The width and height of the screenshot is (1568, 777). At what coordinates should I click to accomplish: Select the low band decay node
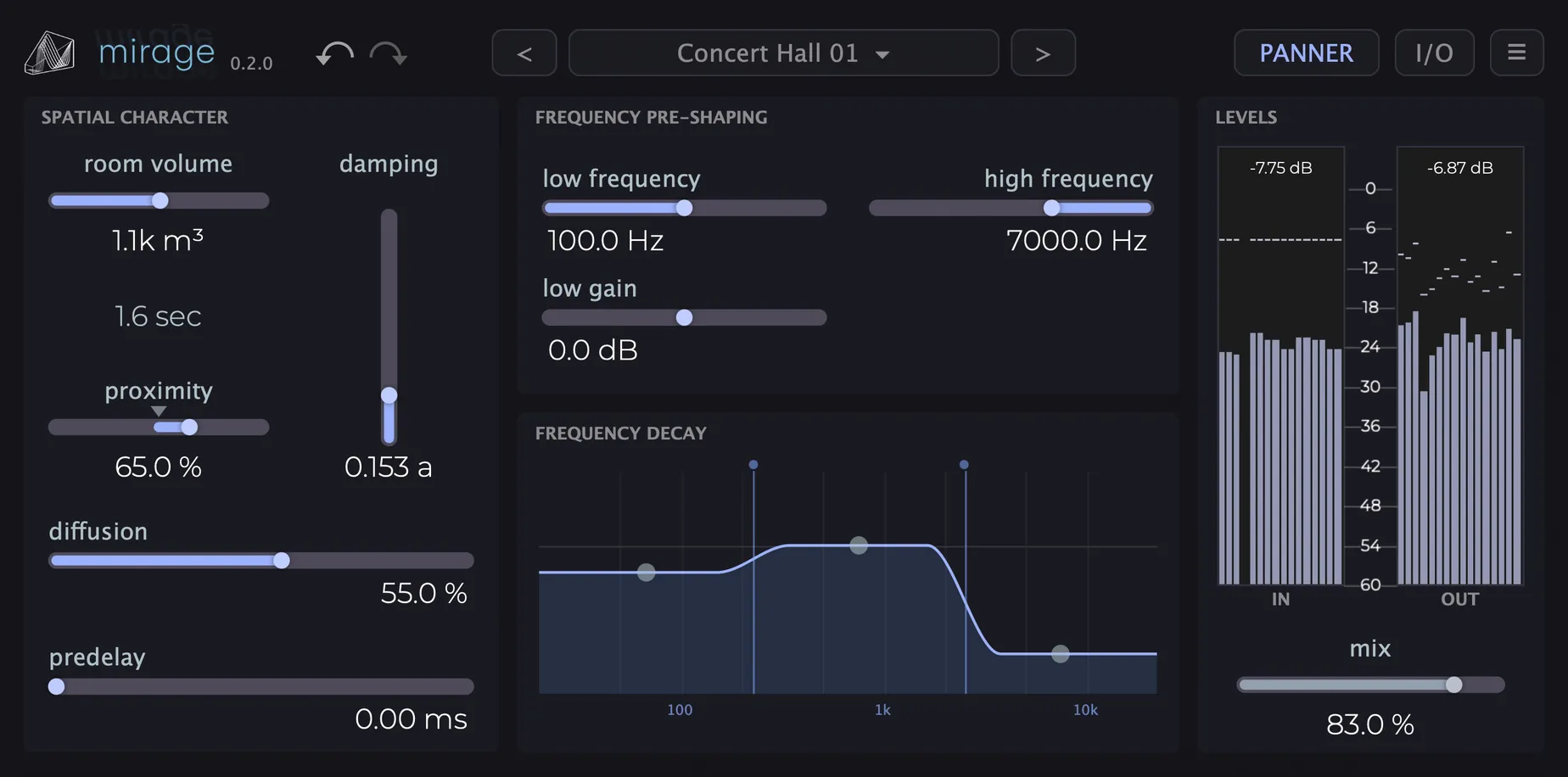[646, 573]
